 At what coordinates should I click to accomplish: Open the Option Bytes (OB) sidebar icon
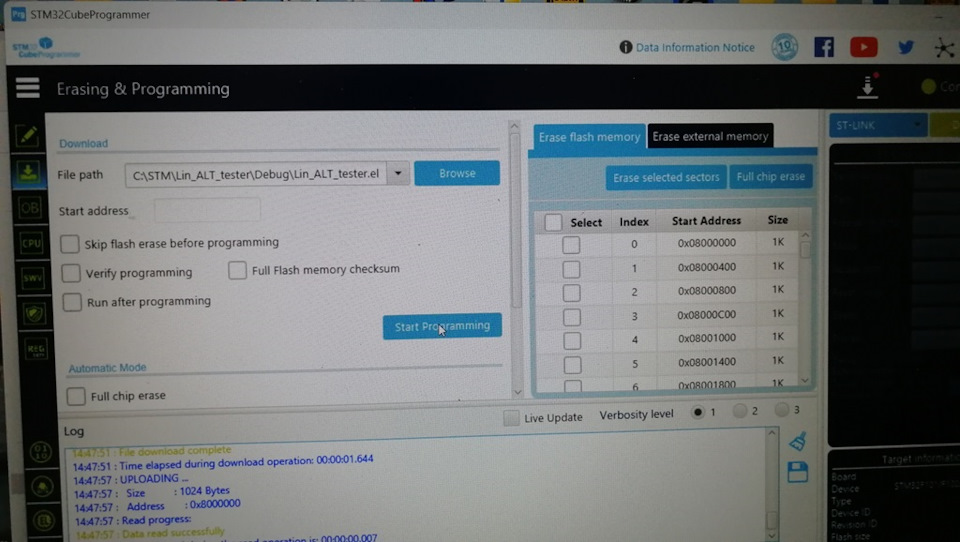coord(29,208)
